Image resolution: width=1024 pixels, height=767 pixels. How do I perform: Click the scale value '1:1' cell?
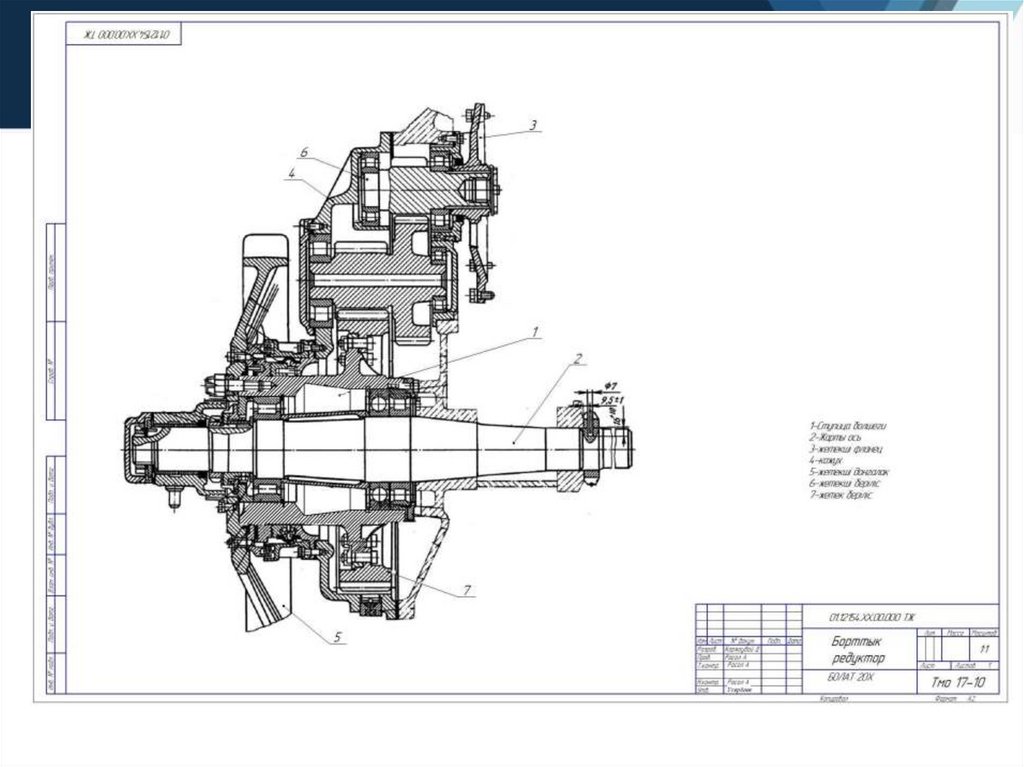pyautogui.click(x=985, y=649)
